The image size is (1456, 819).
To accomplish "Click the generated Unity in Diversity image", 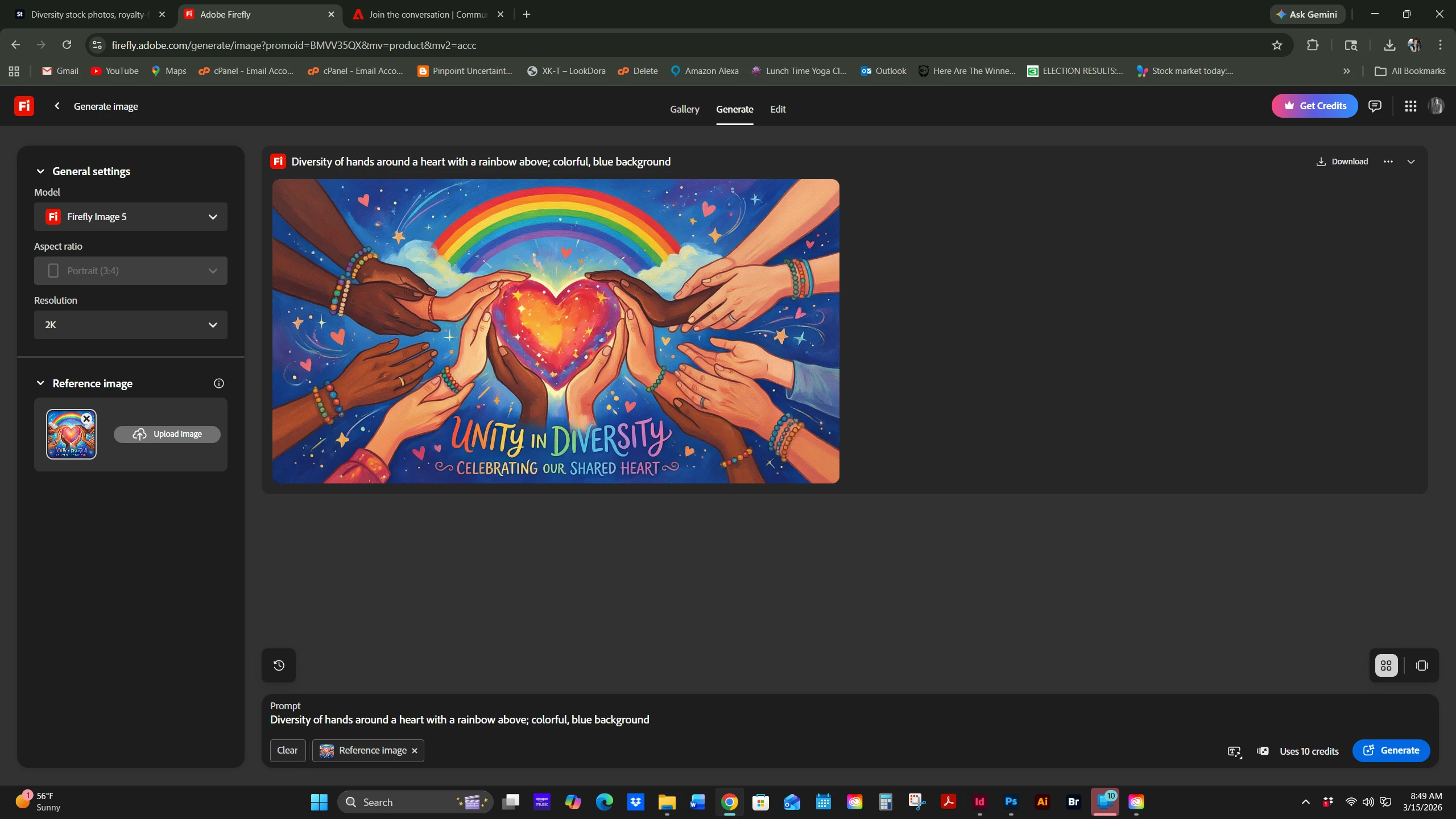I will tap(555, 331).
